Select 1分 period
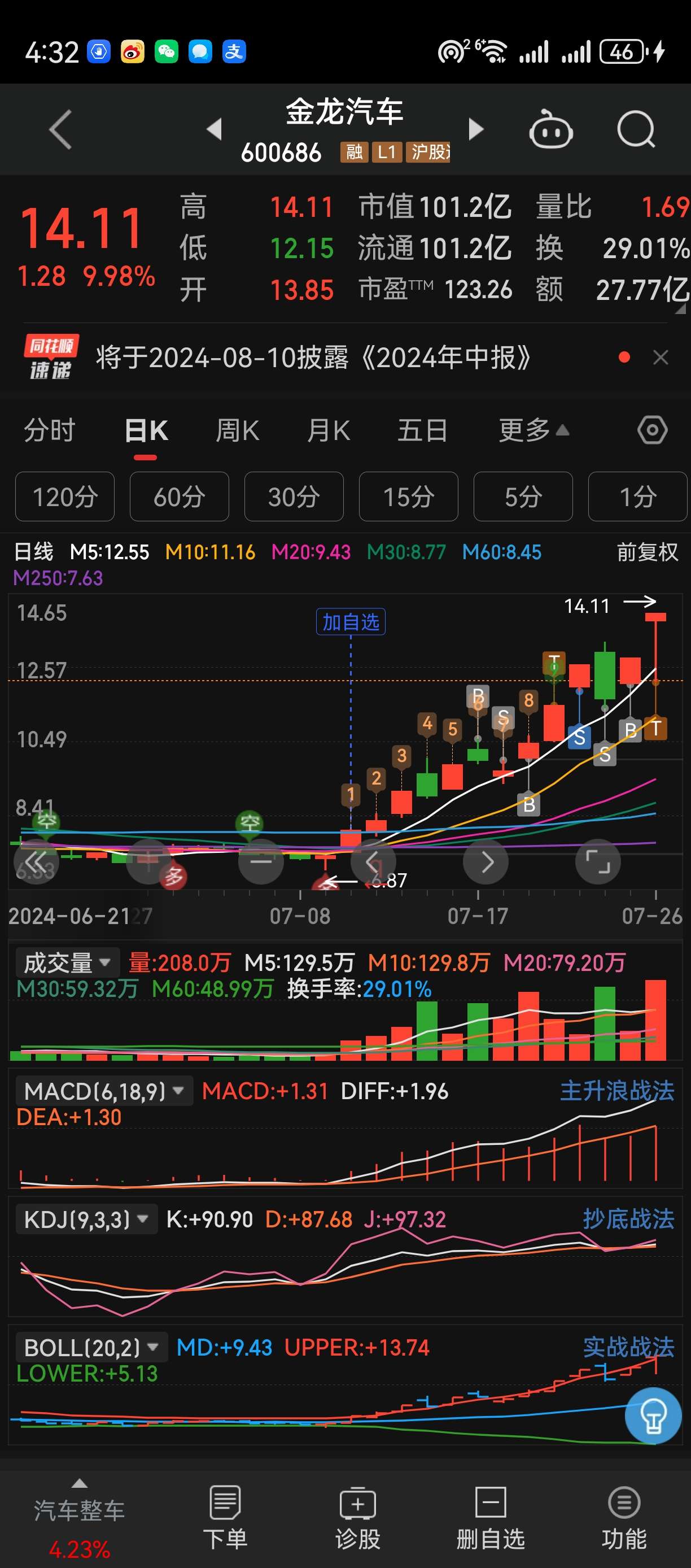 point(637,496)
